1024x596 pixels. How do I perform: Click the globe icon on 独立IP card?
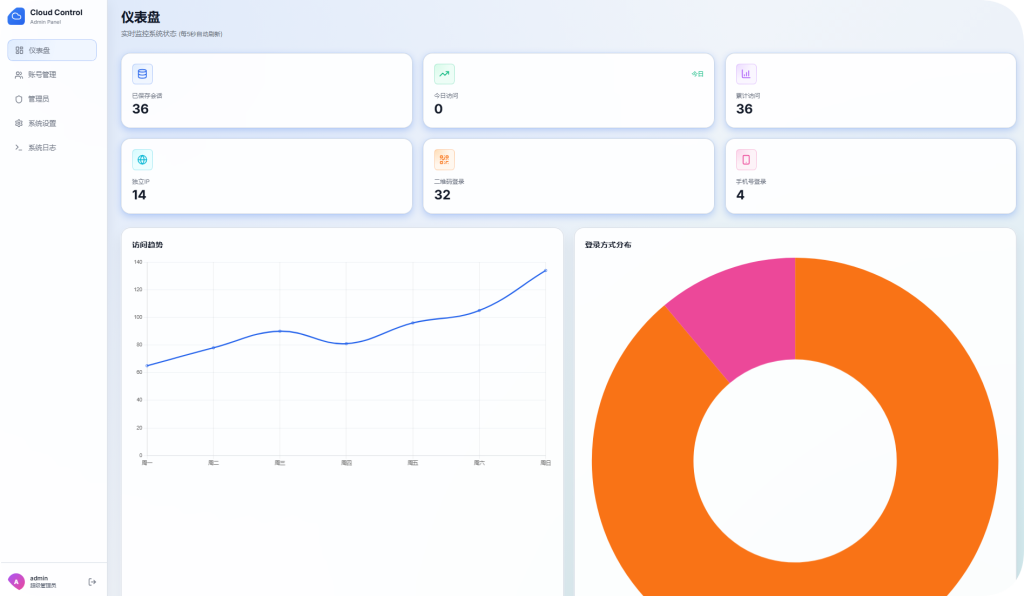(142, 159)
